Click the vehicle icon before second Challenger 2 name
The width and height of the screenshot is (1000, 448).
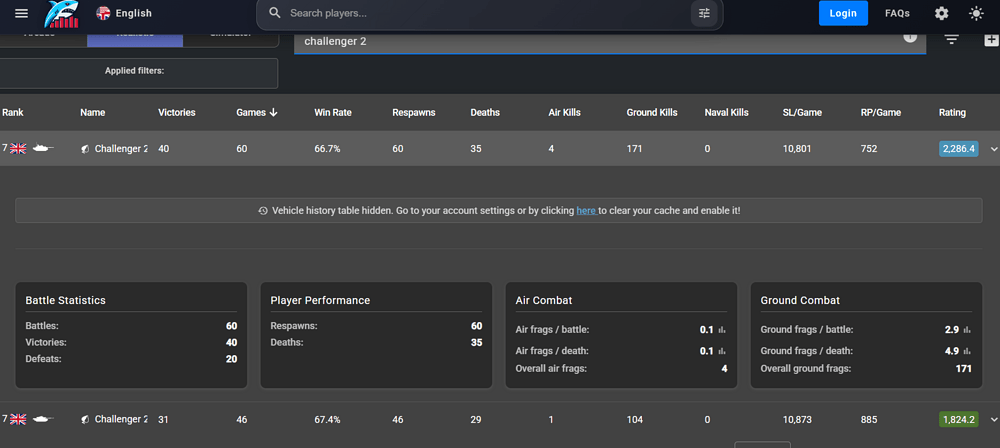point(85,419)
